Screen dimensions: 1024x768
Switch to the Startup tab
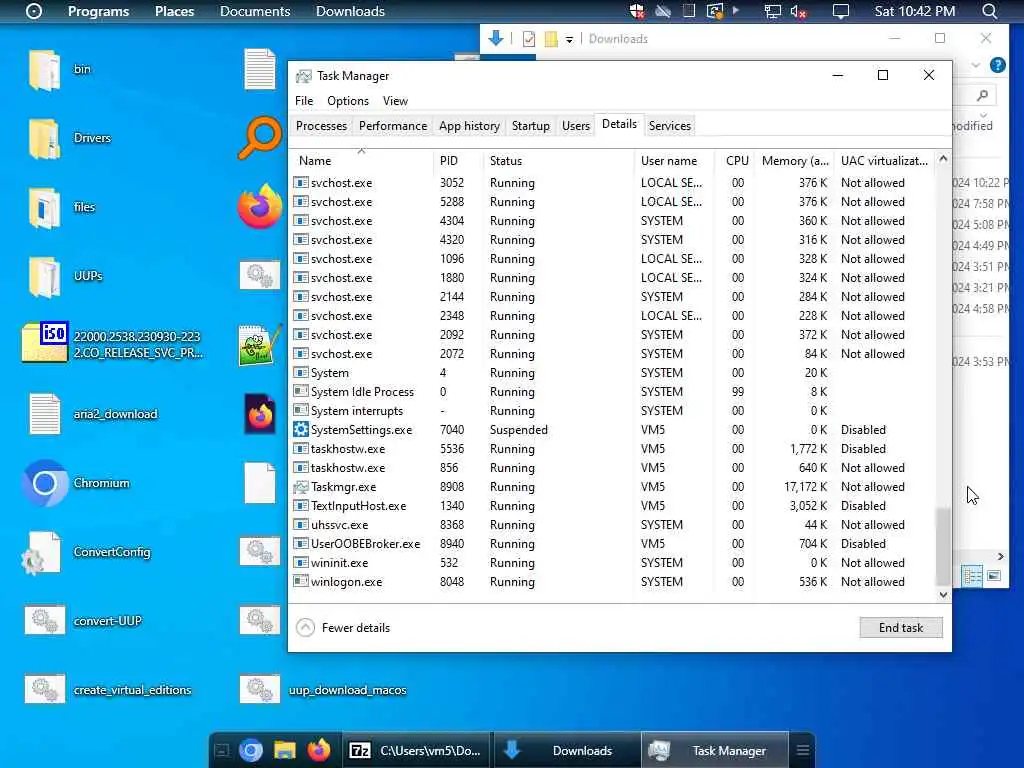[x=530, y=125]
